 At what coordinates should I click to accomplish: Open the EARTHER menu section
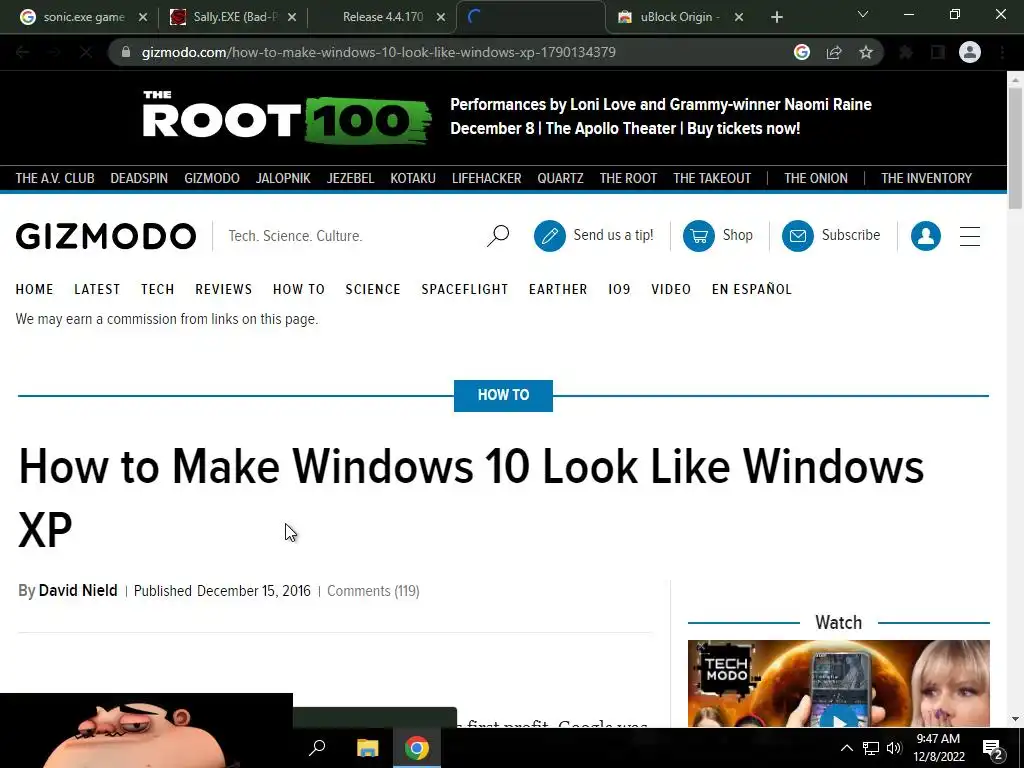click(x=558, y=289)
